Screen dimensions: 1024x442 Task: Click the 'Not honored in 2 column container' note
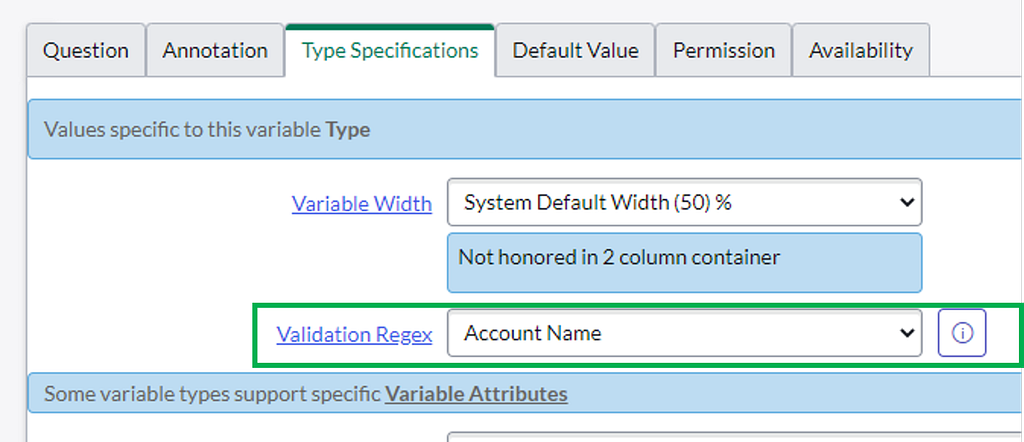coord(684,262)
